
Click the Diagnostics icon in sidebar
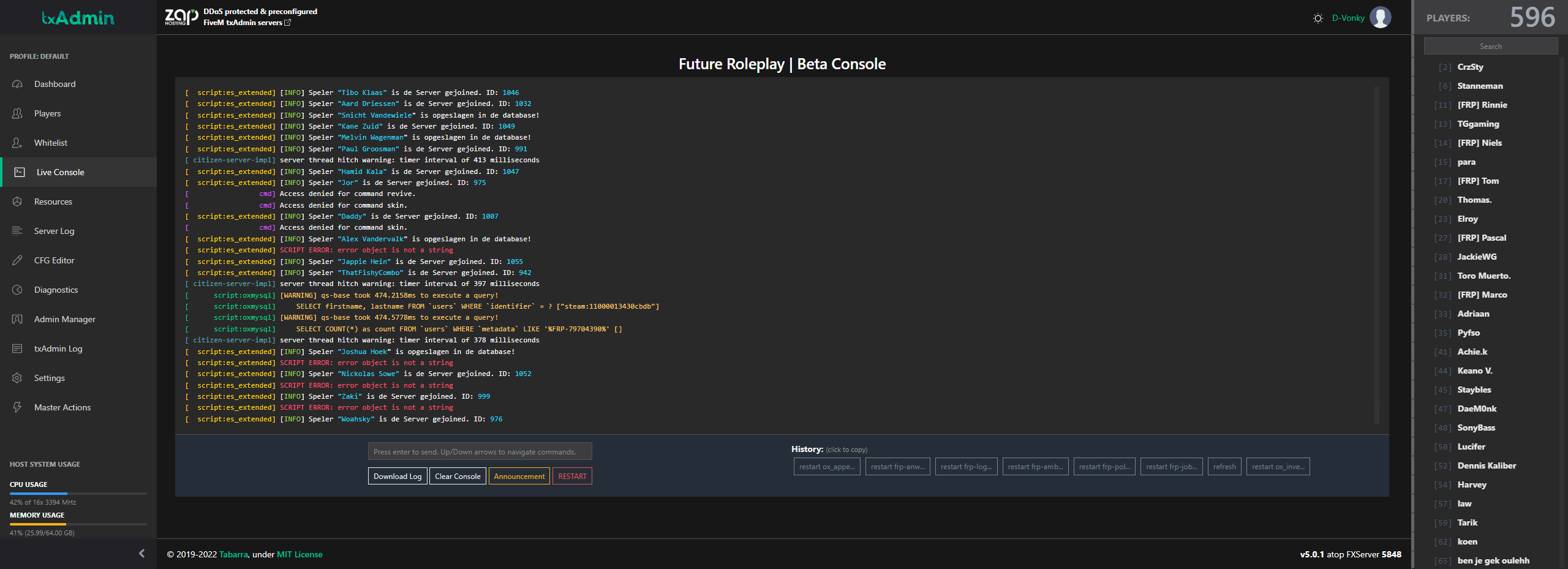(x=17, y=290)
